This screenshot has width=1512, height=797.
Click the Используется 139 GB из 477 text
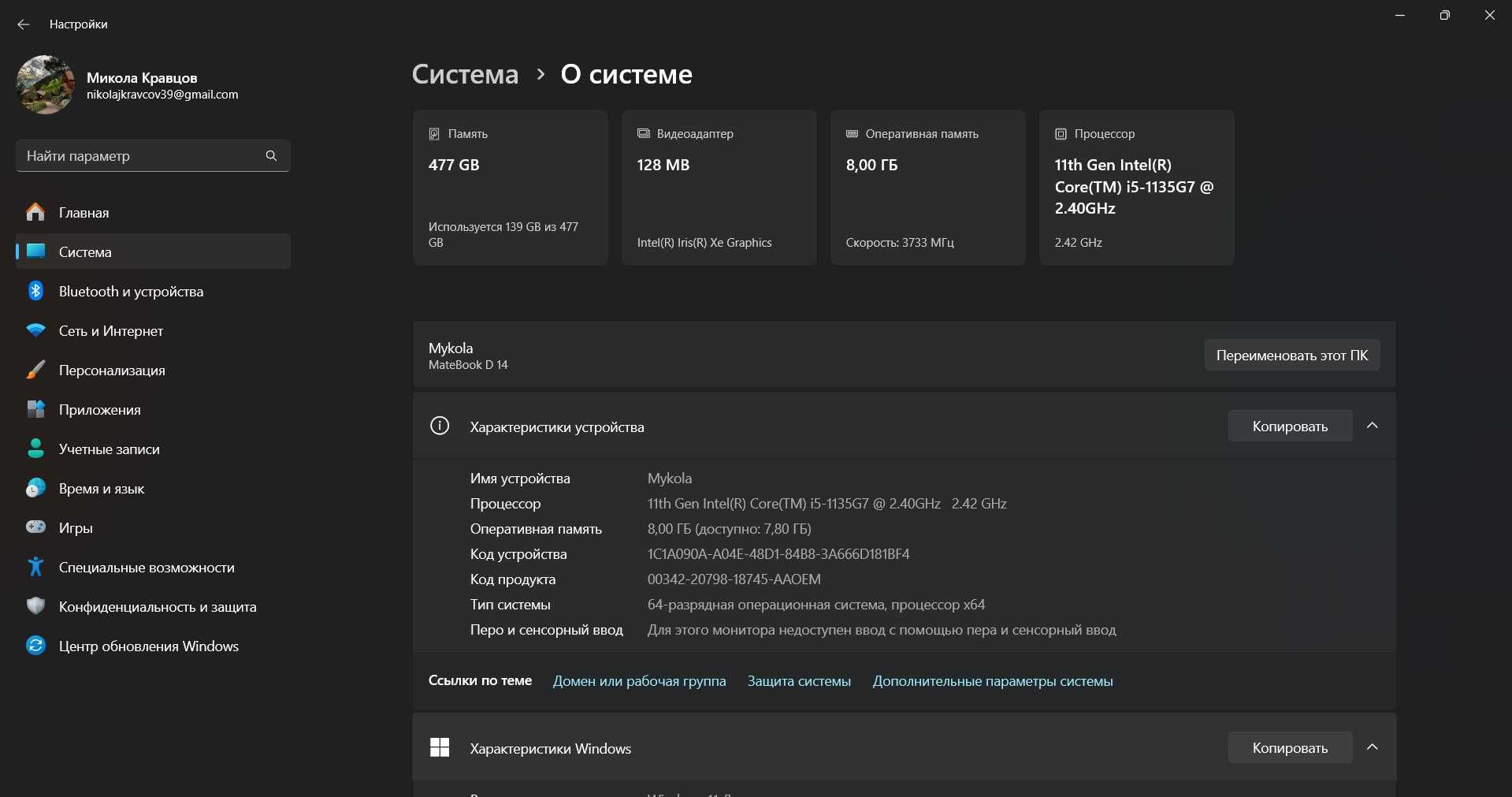coord(503,234)
